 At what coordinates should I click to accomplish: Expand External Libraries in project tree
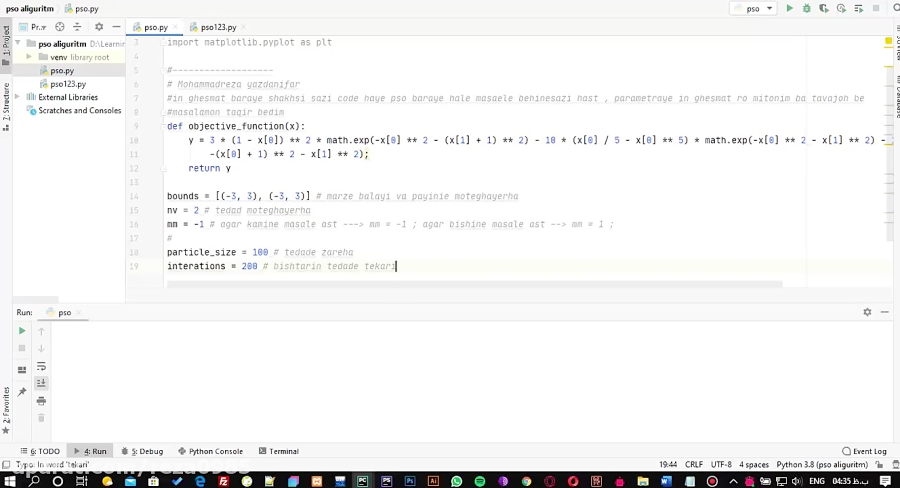(x=19, y=97)
